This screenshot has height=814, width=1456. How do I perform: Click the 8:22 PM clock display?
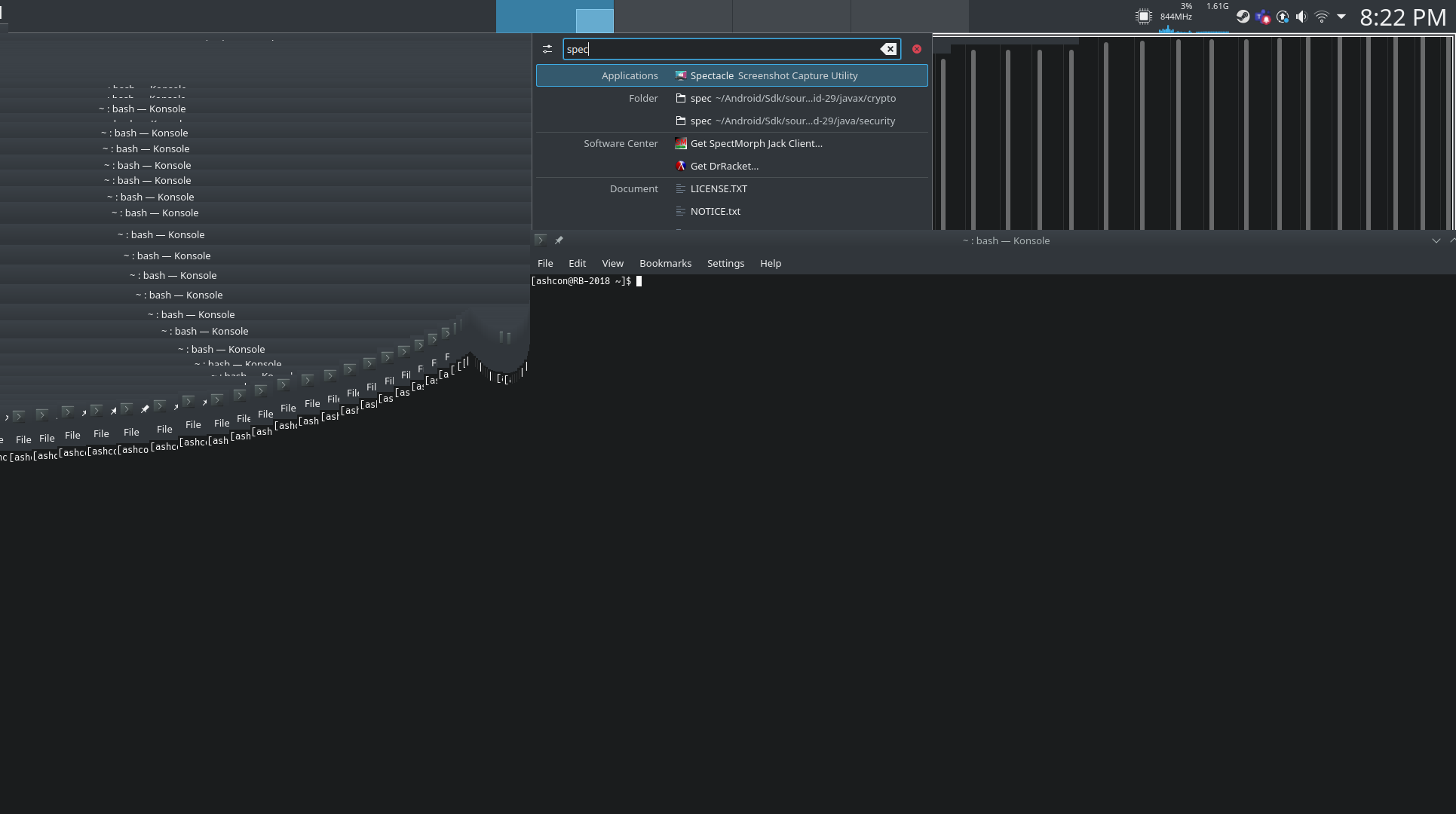(x=1404, y=16)
